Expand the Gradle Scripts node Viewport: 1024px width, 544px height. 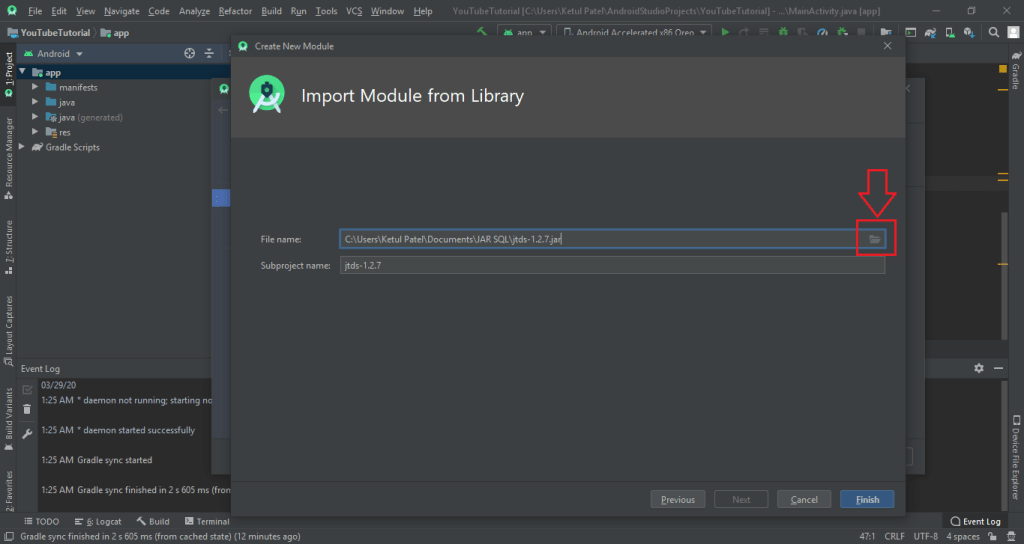coord(24,147)
